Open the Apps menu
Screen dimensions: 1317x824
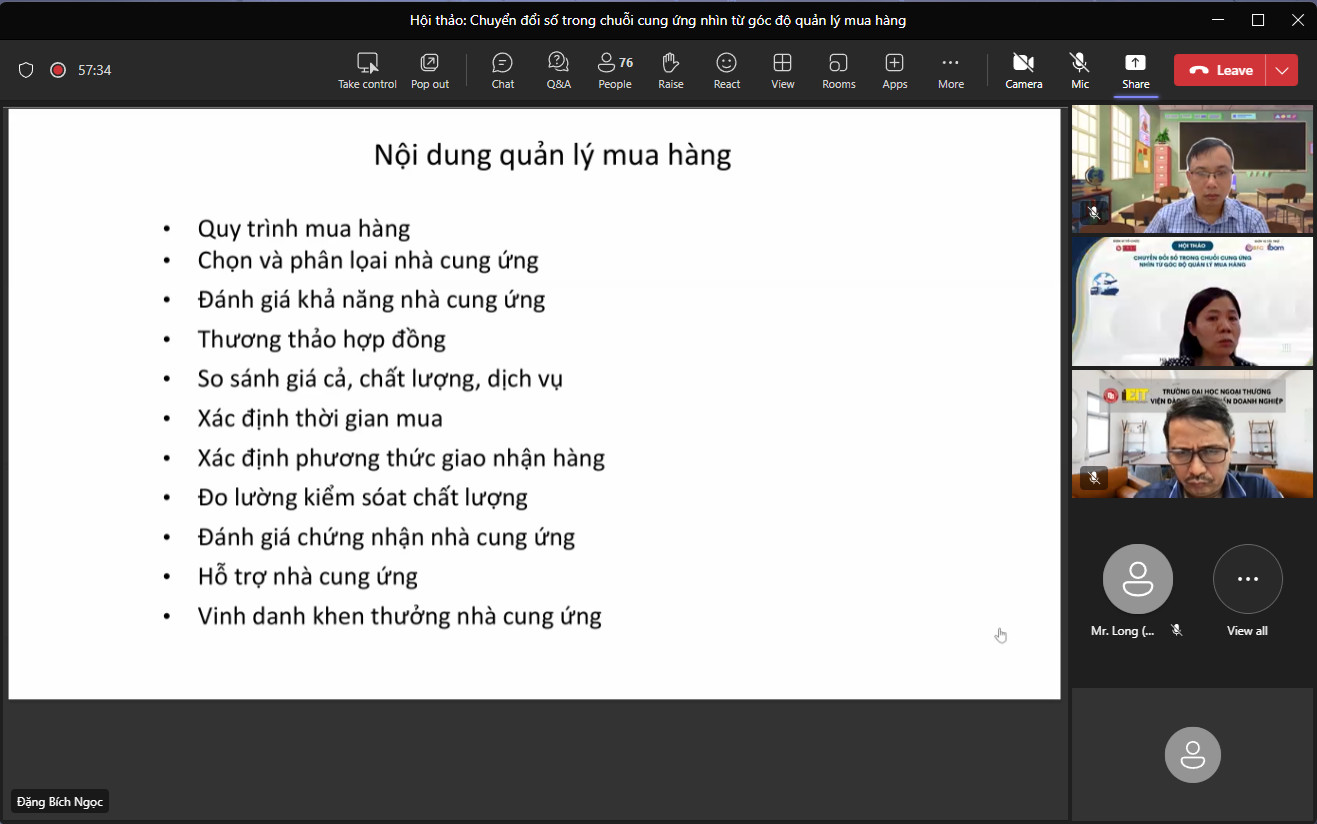pyautogui.click(x=895, y=71)
